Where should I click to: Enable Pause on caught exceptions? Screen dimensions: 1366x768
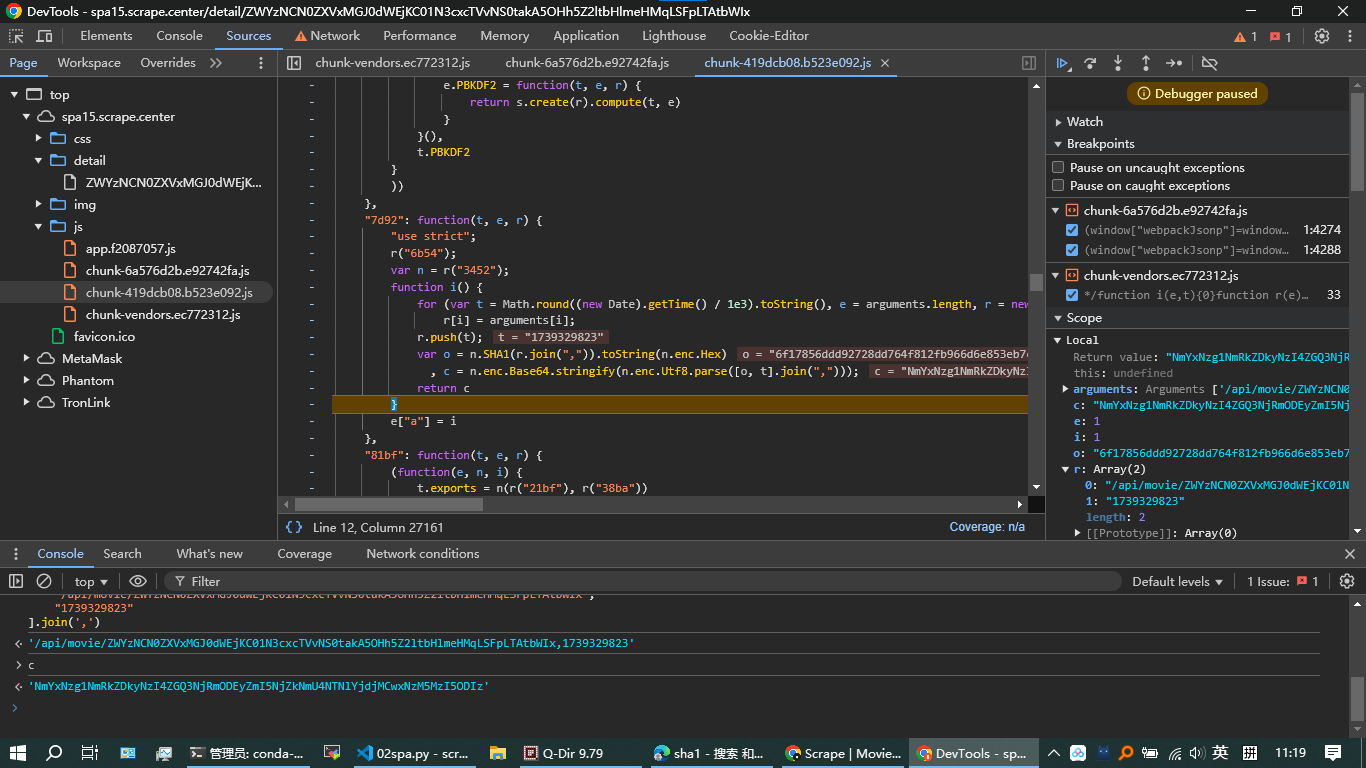[1058, 185]
